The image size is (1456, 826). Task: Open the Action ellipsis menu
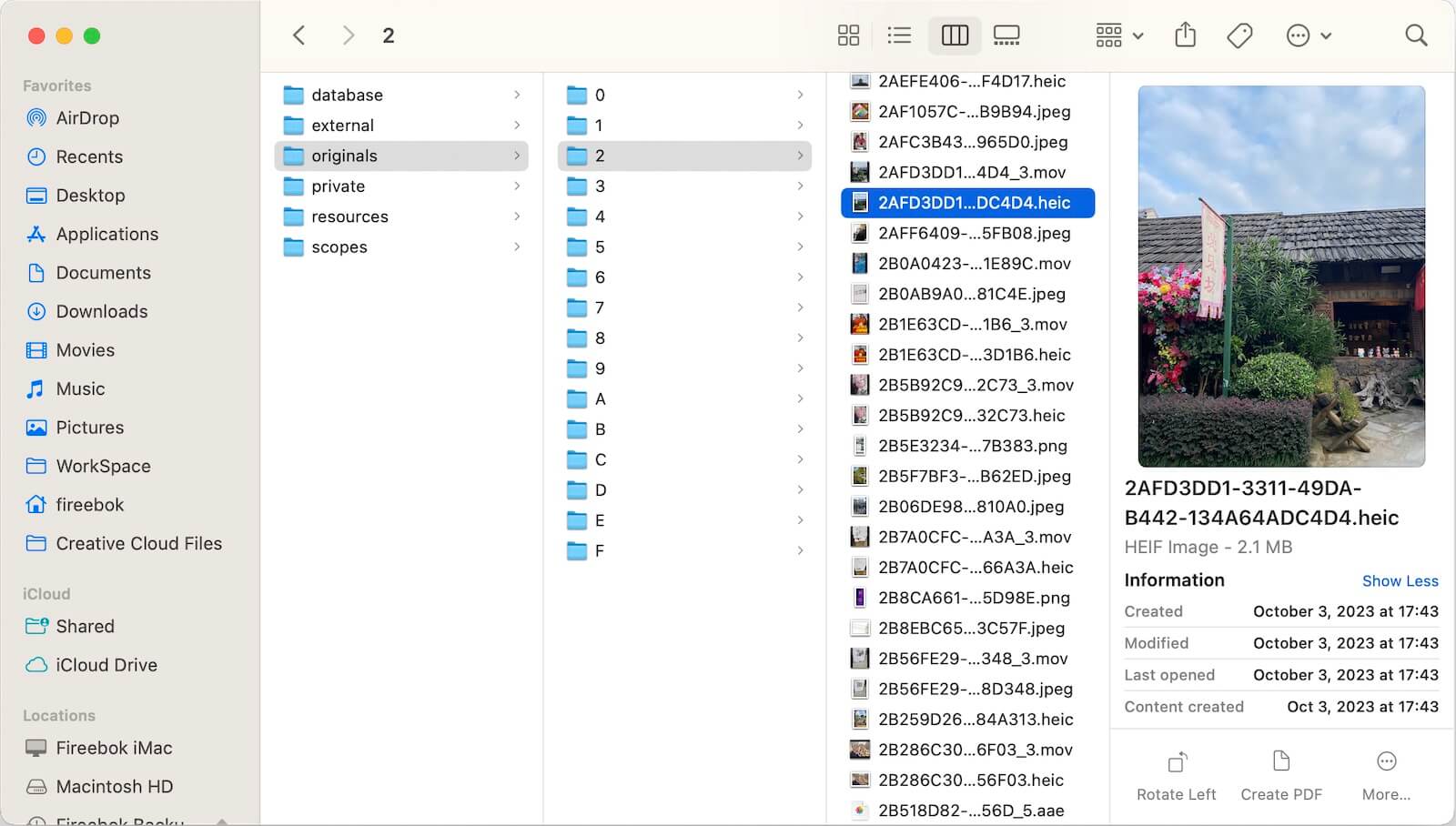click(1309, 35)
